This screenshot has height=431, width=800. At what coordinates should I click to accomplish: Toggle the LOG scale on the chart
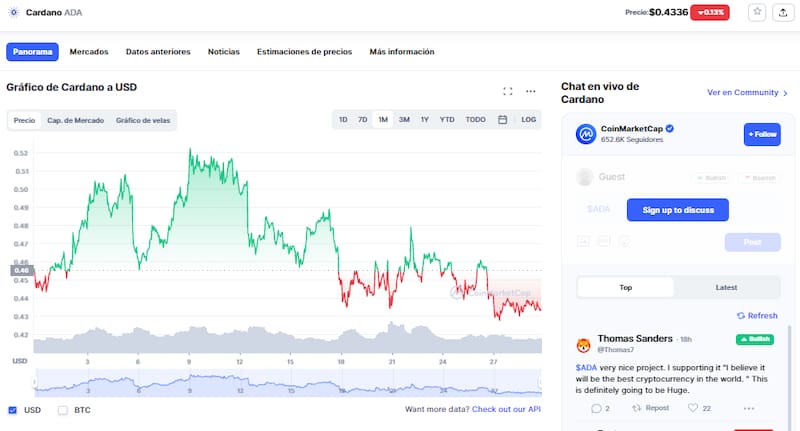point(528,120)
